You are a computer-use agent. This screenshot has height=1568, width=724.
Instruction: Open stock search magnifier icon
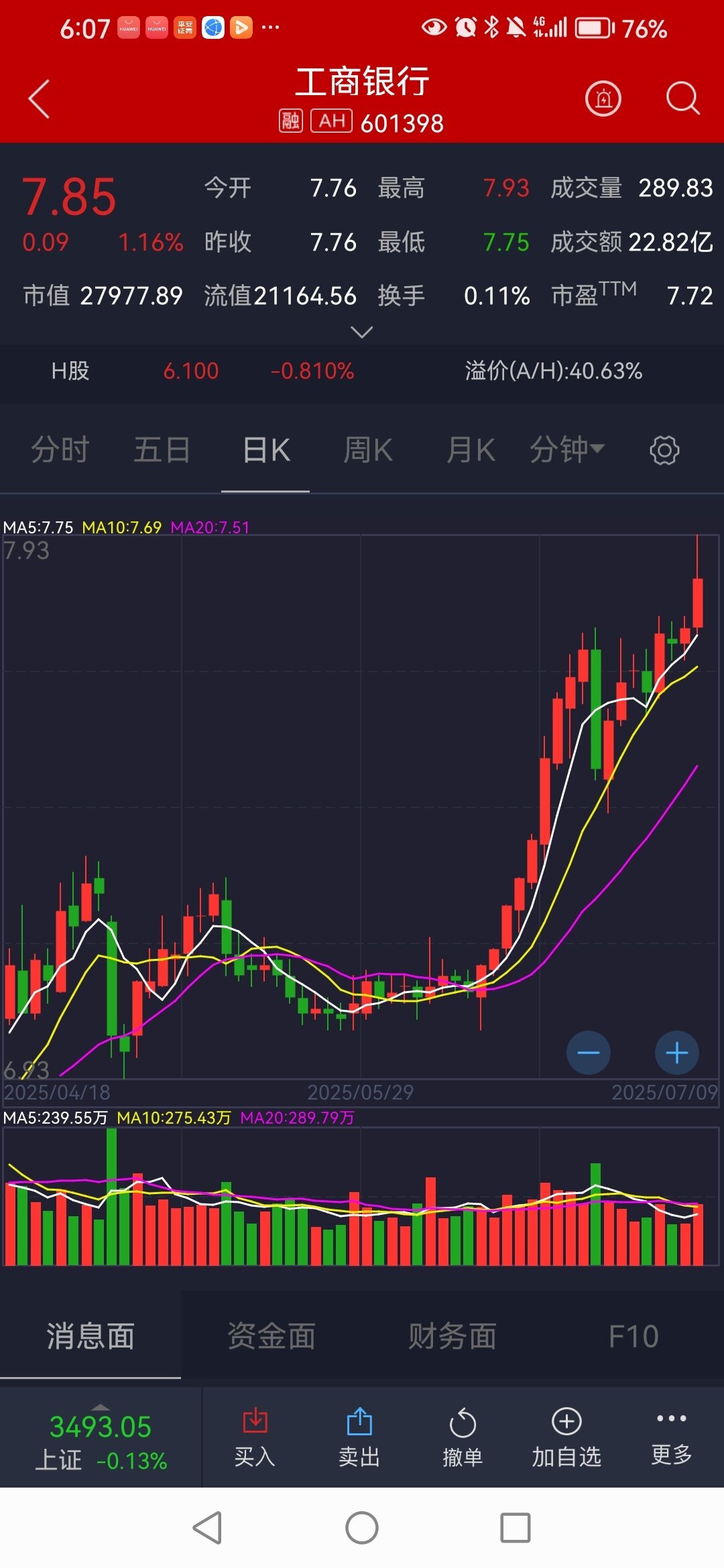pyautogui.click(x=682, y=99)
